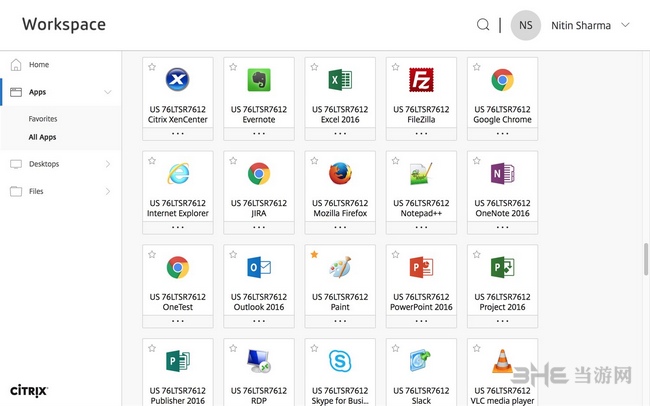The image size is (650, 406).
Task: Launch the RDP app icon
Action: coord(258,361)
